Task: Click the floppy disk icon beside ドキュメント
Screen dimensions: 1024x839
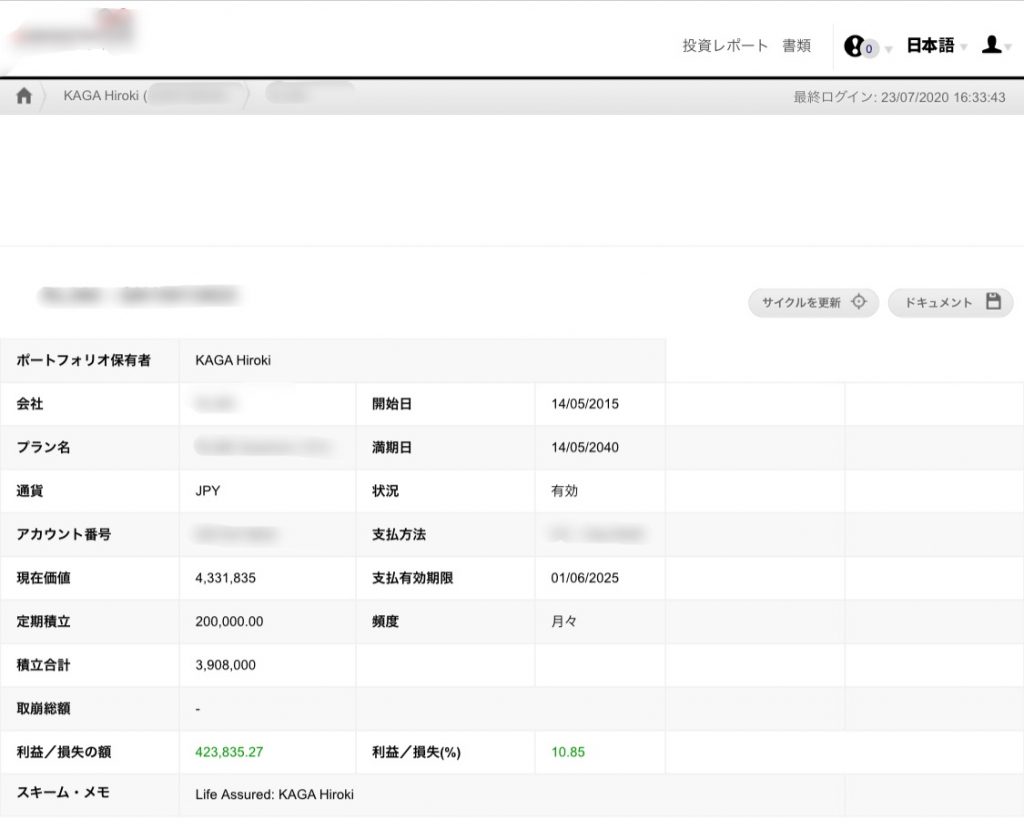Action: coord(993,302)
